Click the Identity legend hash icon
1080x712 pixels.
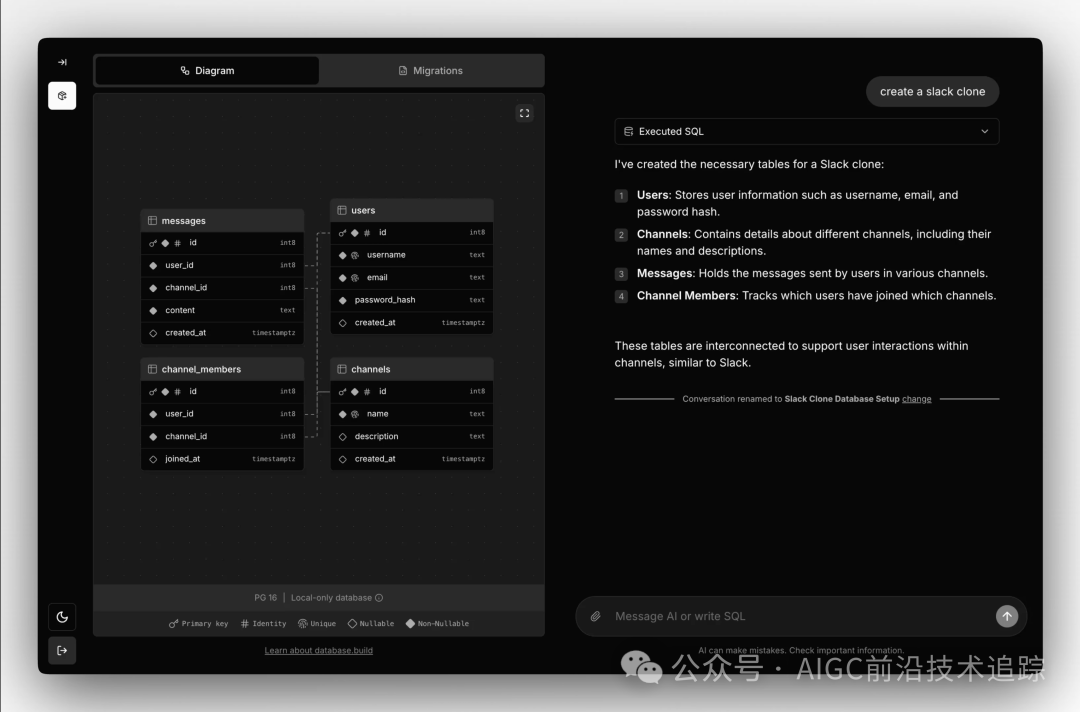tap(245, 624)
